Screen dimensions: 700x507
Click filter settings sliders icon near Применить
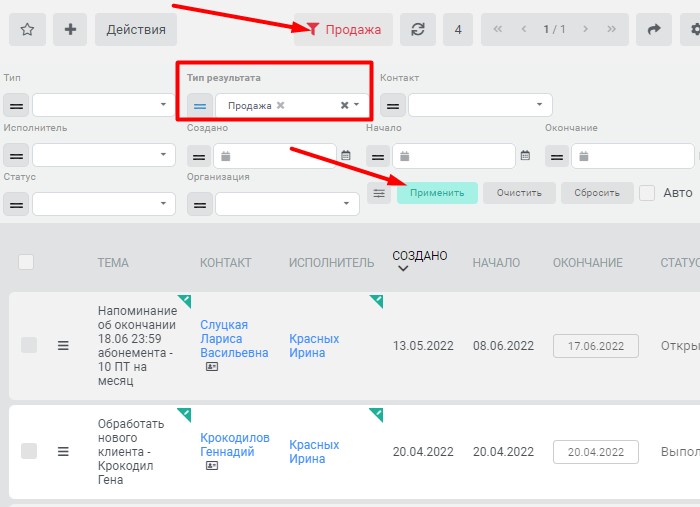(379, 193)
